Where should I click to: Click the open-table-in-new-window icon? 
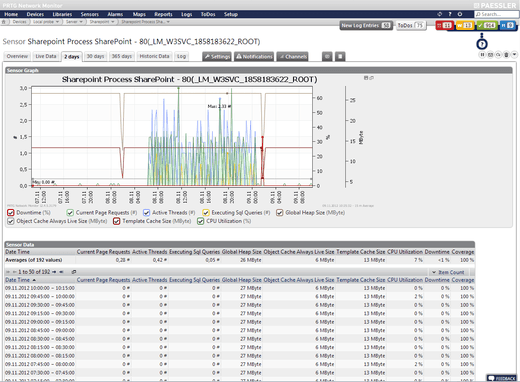click(x=74, y=272)
